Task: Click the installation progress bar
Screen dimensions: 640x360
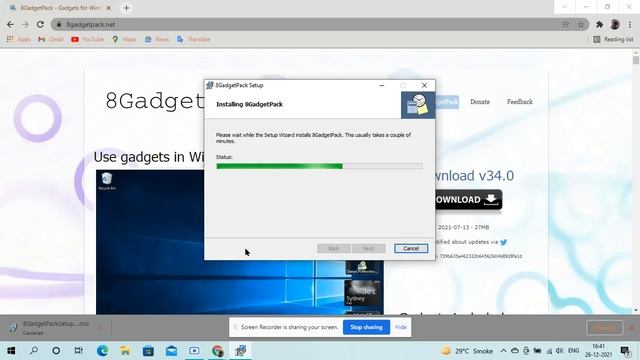Action: click(x=319, y=166)
